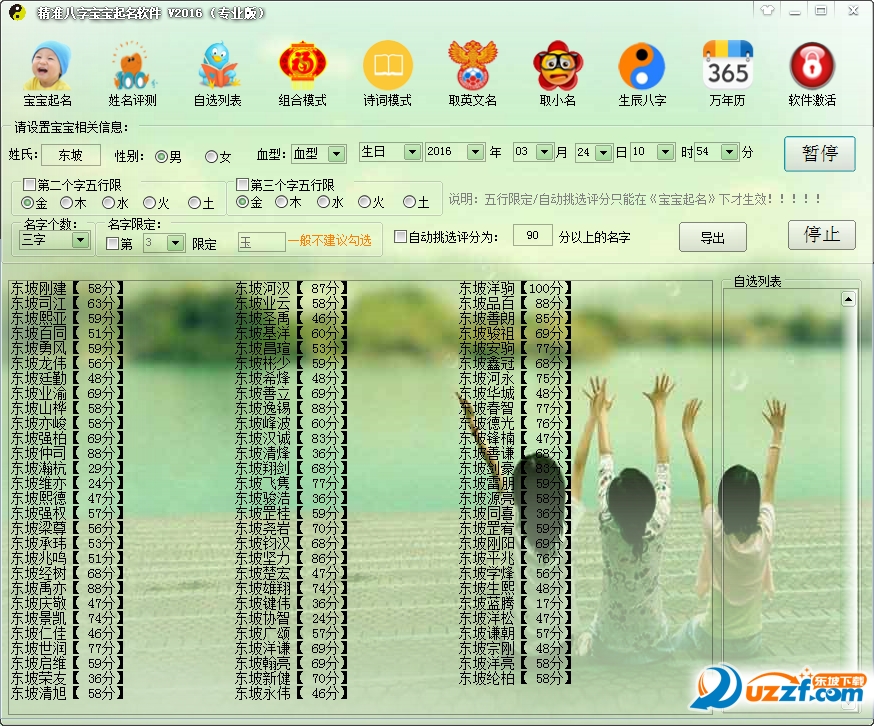
Task: Click the yin-yang app logo in title bar
Action: click(17, 12)
